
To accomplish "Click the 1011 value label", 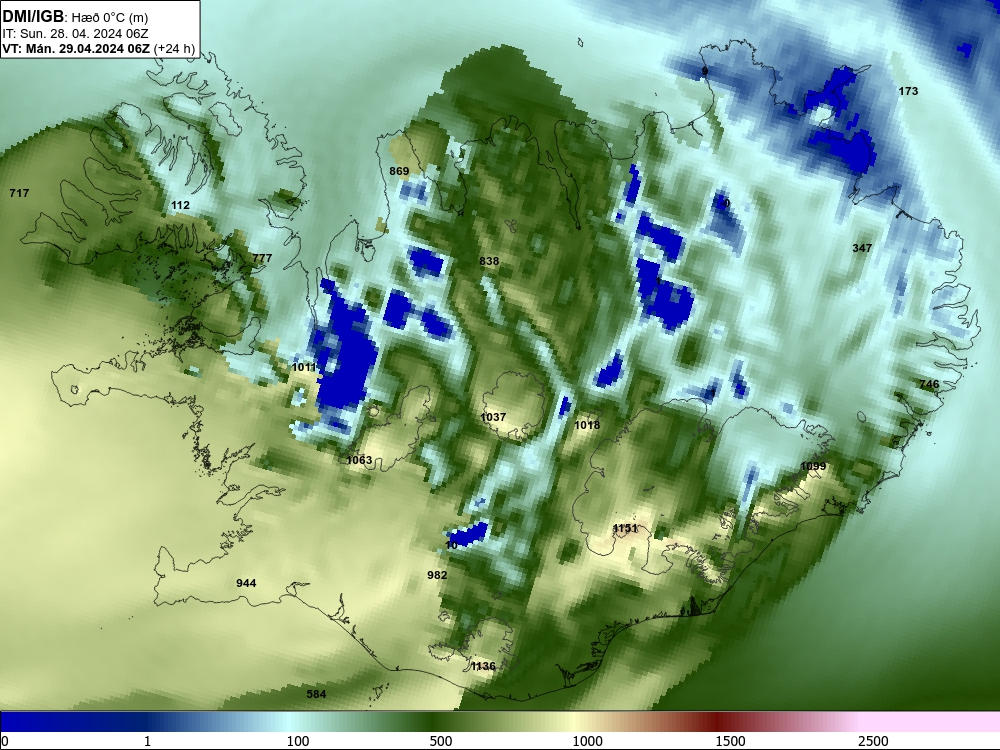I will [x=304, y=367].
